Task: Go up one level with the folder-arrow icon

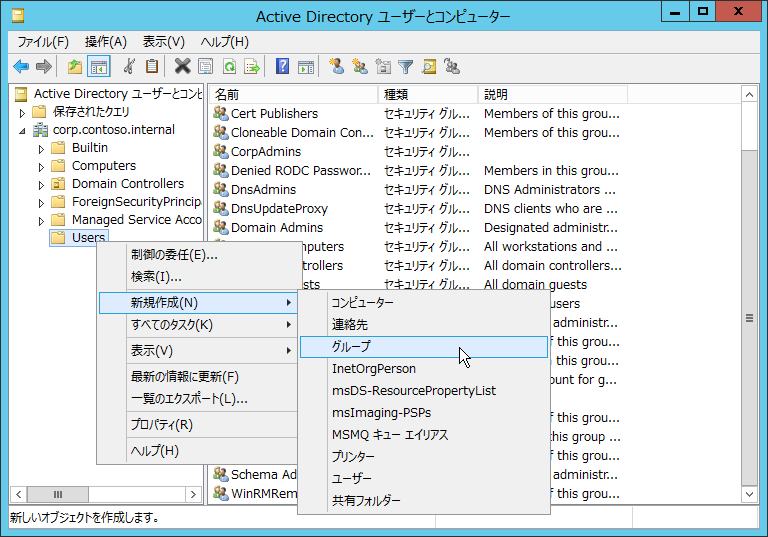Action: pos(75,66)
